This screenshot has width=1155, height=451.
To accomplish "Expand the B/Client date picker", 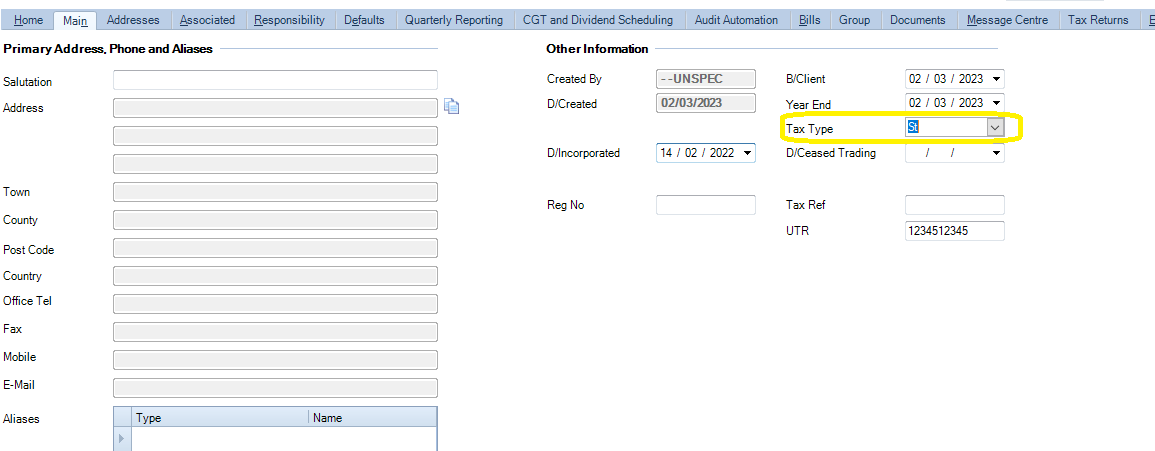I will pos(996,79).
